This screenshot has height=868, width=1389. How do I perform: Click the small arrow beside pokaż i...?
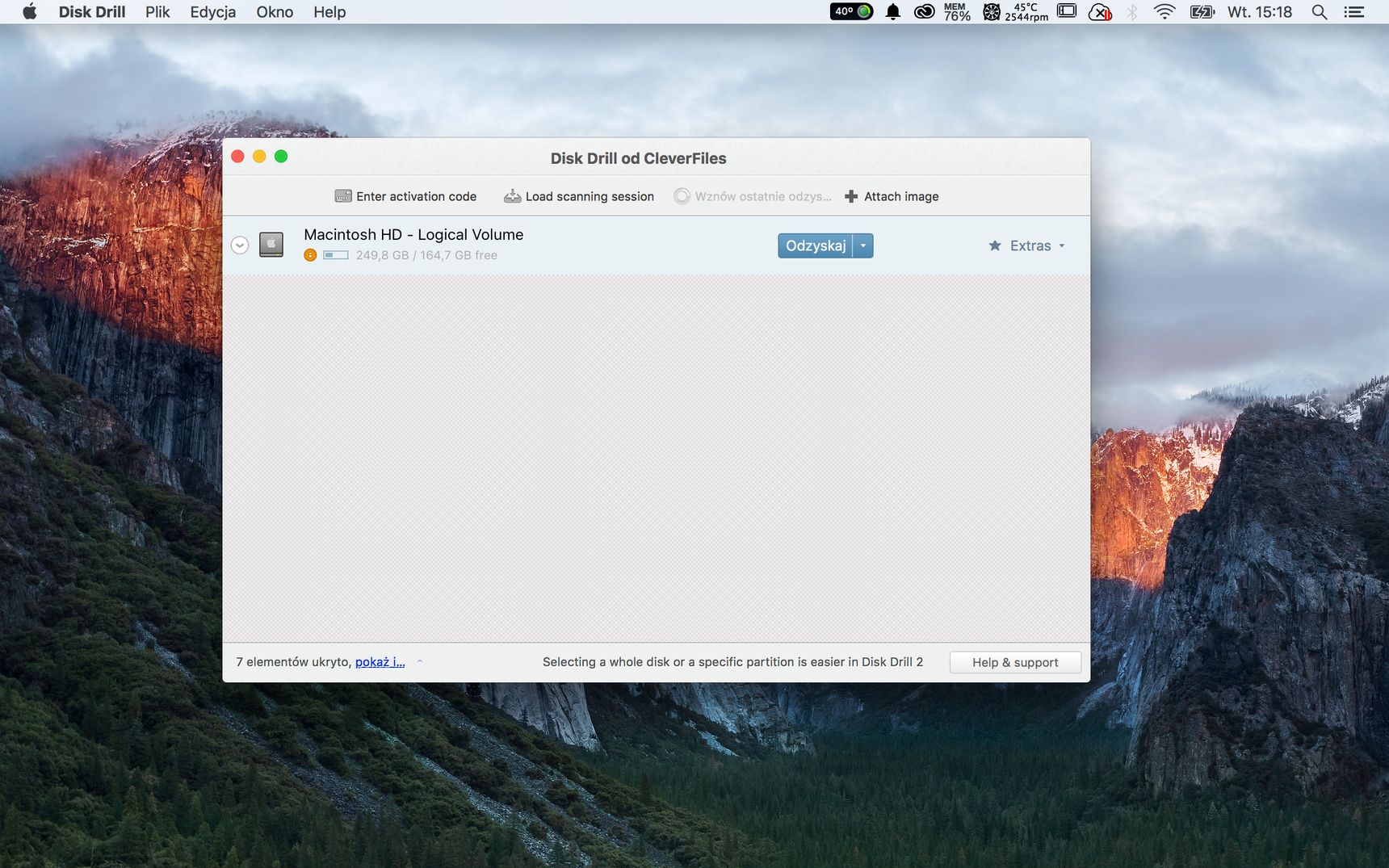pyautogui.click(x=420, y=661)
